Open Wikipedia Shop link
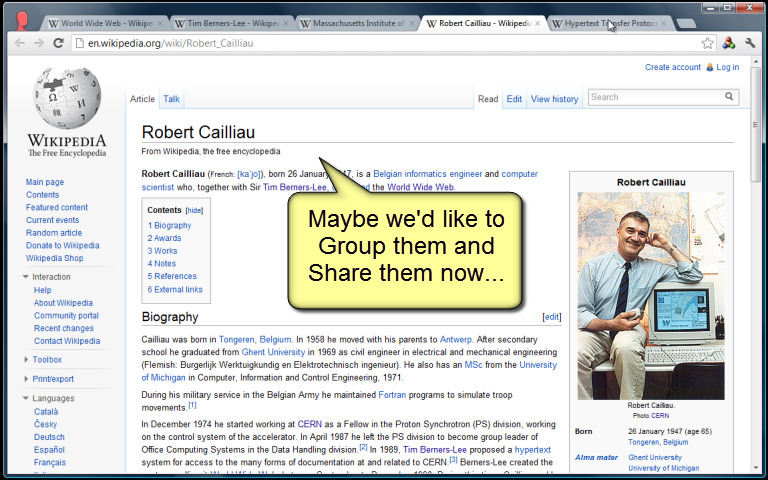Screen dimensions: 768x480 coord(54,258)
